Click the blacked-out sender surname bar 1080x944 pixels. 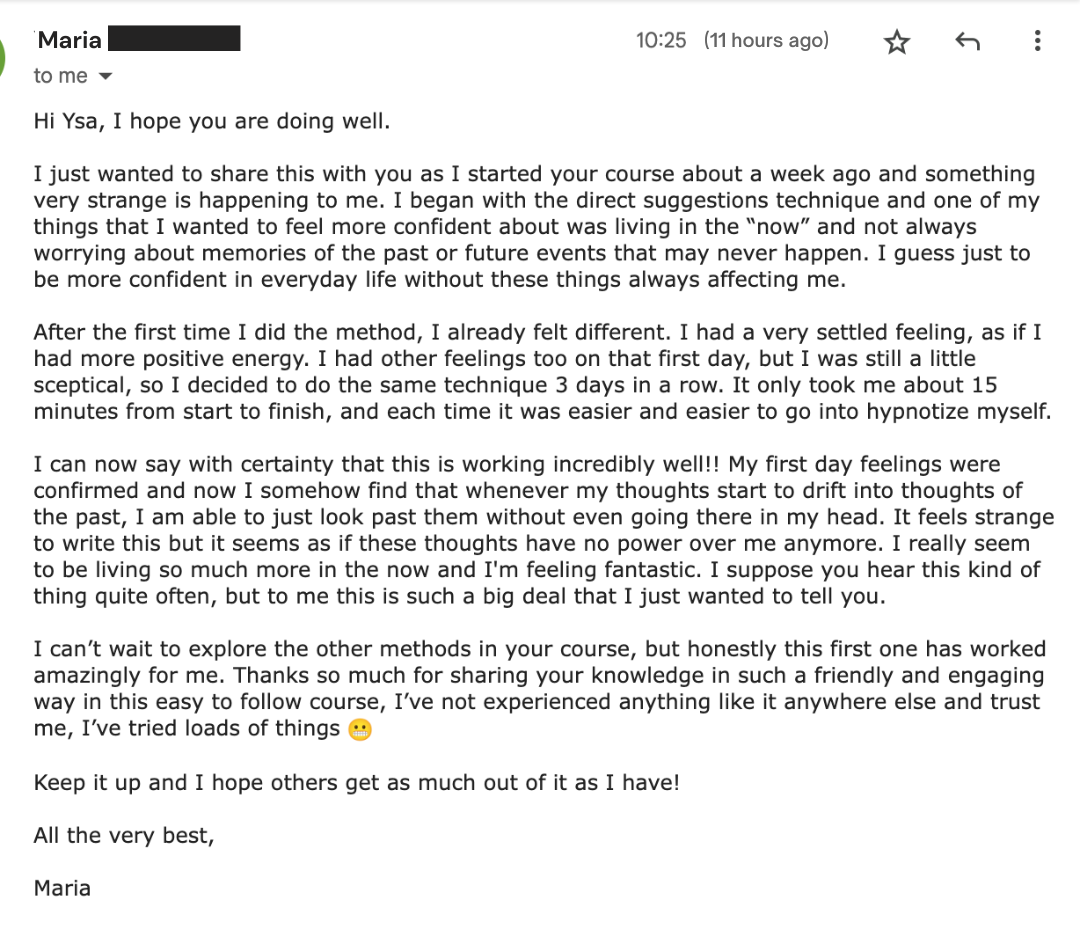(x=173, y=40)
